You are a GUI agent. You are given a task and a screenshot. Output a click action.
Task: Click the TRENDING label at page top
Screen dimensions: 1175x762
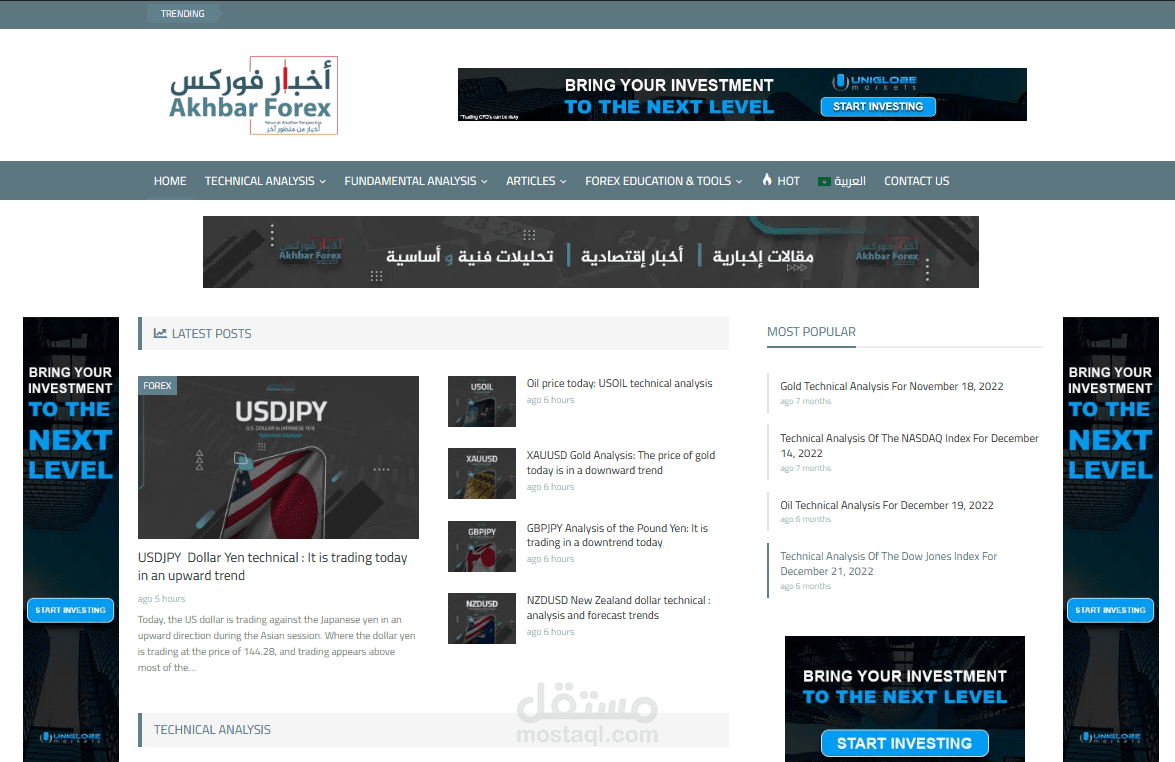click(183, 13)
